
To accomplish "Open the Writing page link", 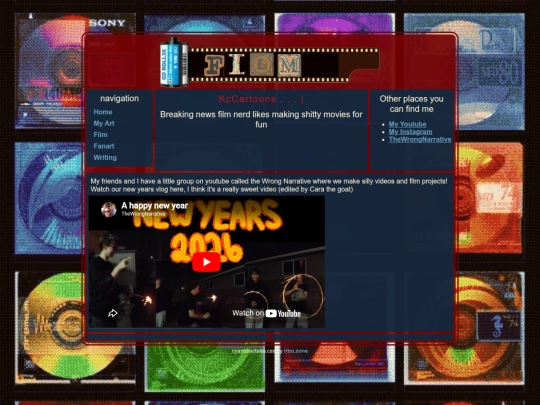I will coord(105,157).
